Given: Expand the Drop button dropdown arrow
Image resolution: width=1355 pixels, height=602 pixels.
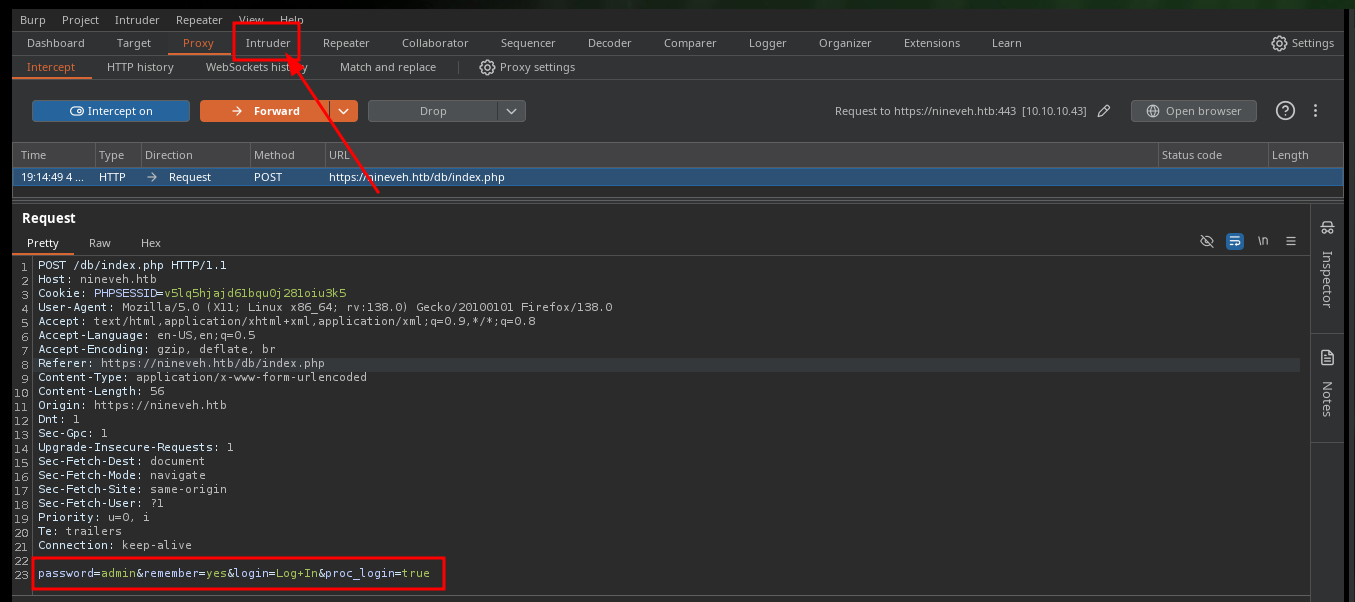Looking at the screenshot, I should [x=511, y=111].
